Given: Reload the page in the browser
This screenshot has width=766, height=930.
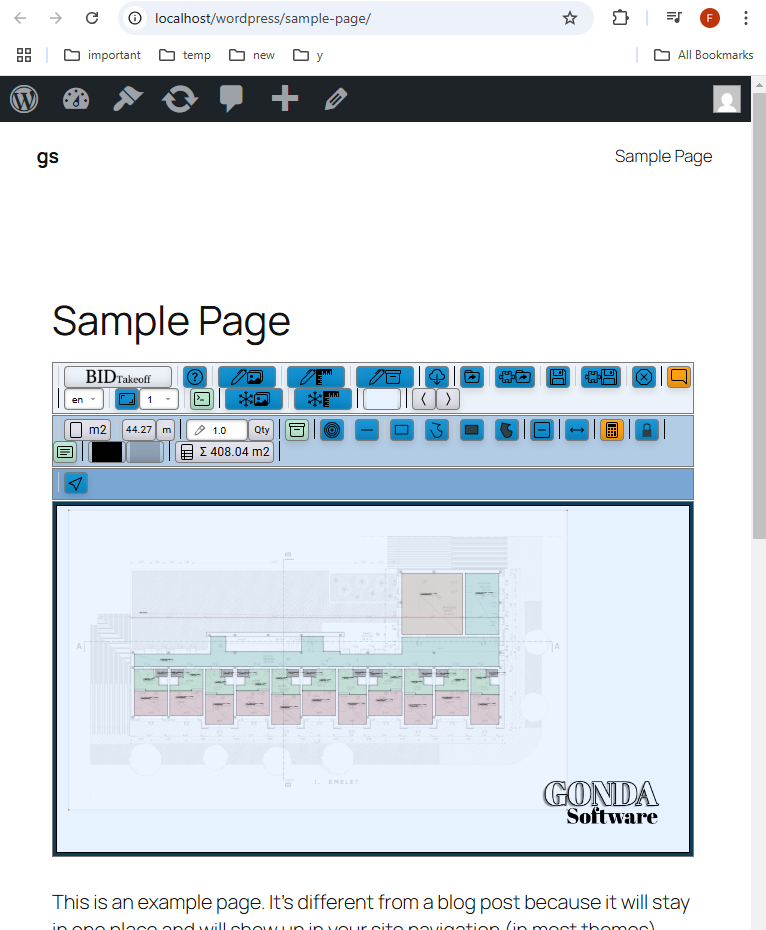Looking at the screenshot, I should point(92,18).
